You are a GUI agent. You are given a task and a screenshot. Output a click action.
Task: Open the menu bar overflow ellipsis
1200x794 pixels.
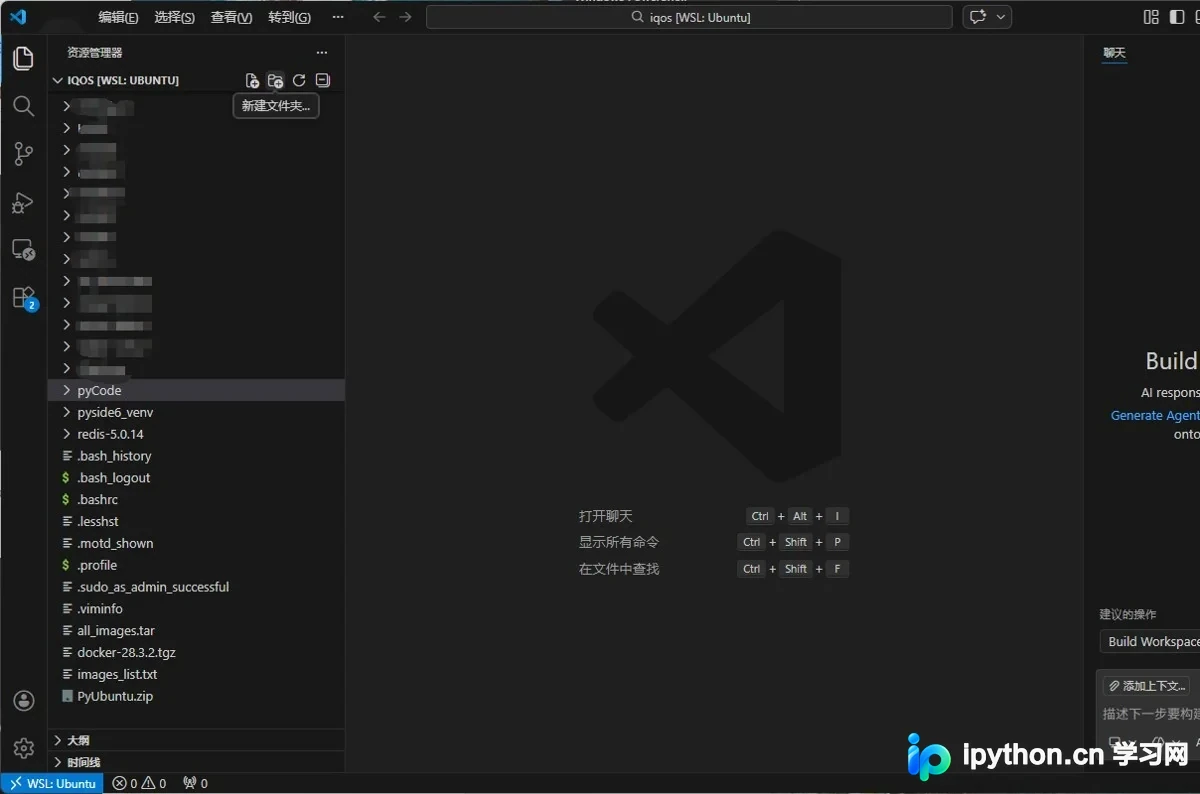point(337,17)
